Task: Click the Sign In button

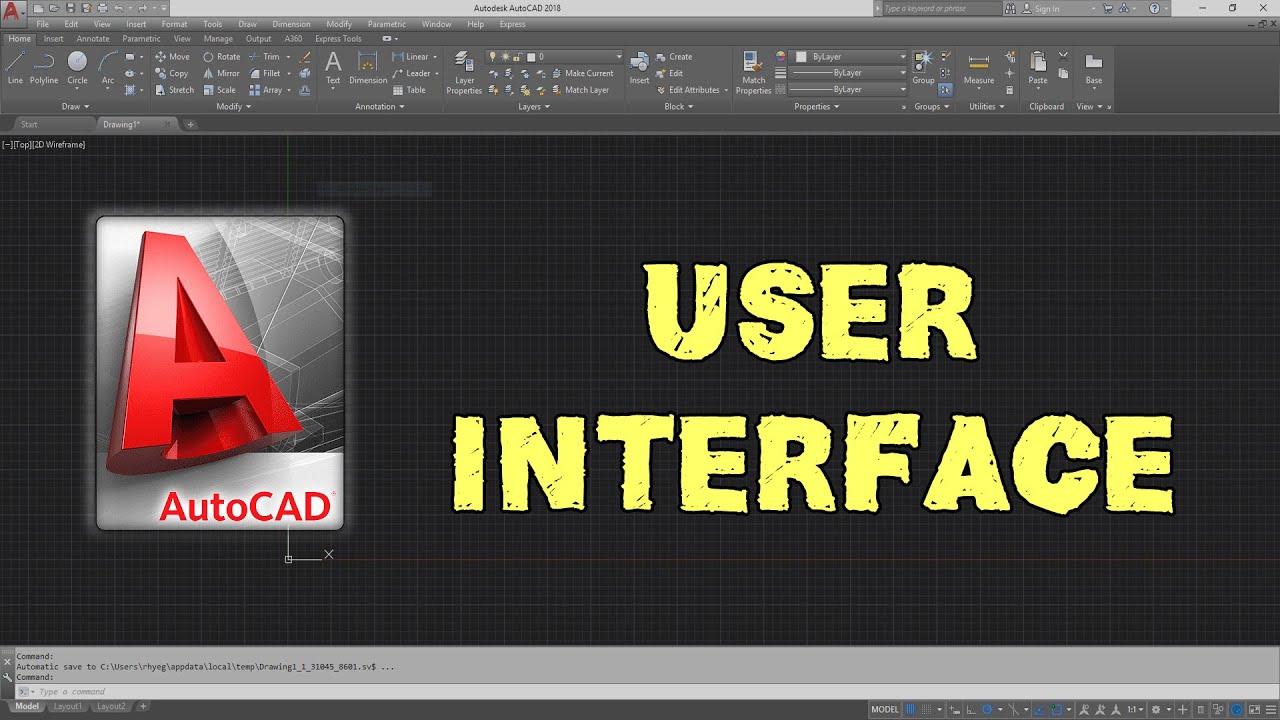Action: 1041,8
